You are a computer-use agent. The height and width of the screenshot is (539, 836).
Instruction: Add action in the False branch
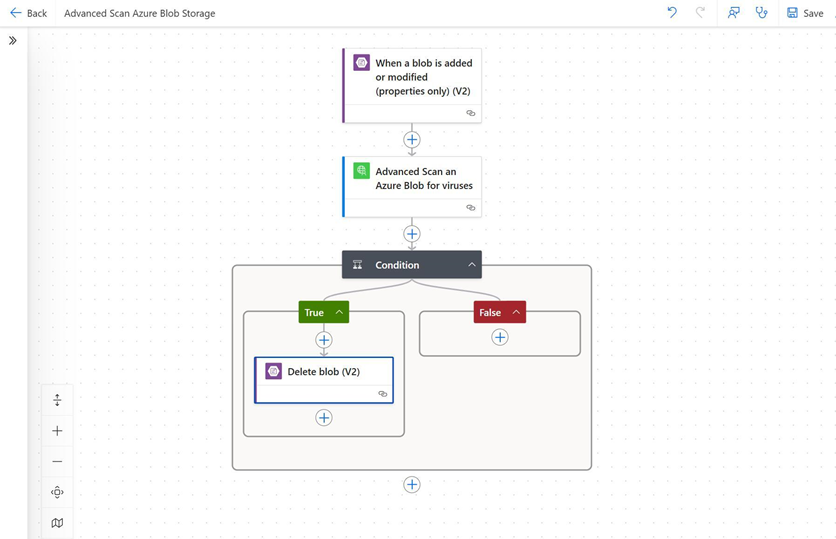500,337
